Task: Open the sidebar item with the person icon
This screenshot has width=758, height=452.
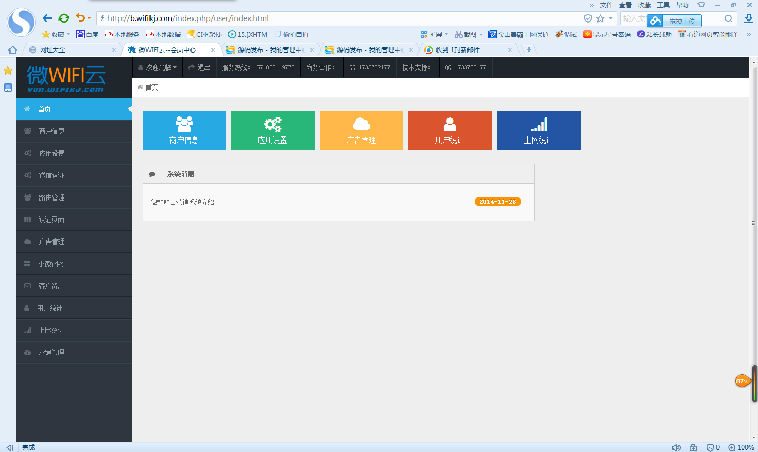Action: click(74, 308)
